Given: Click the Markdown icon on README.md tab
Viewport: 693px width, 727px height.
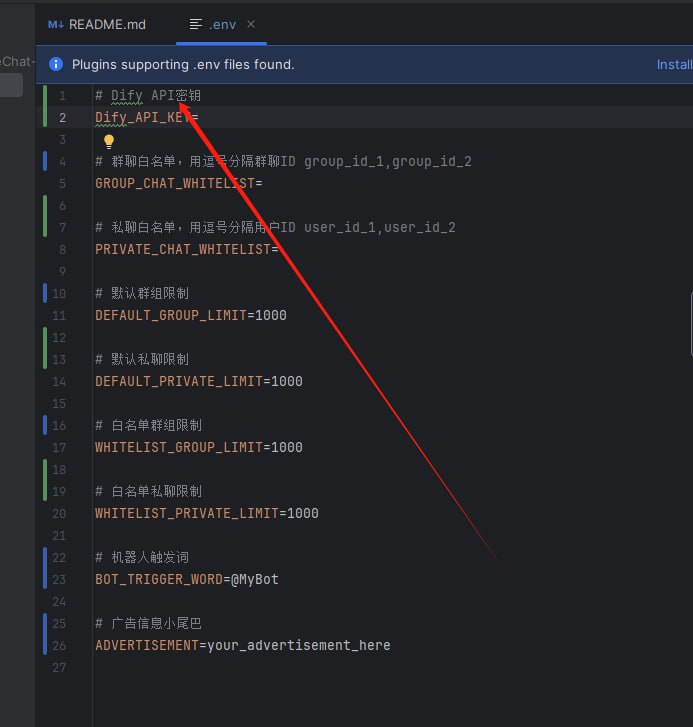Looking at the screenshot, I should point(56,24).
